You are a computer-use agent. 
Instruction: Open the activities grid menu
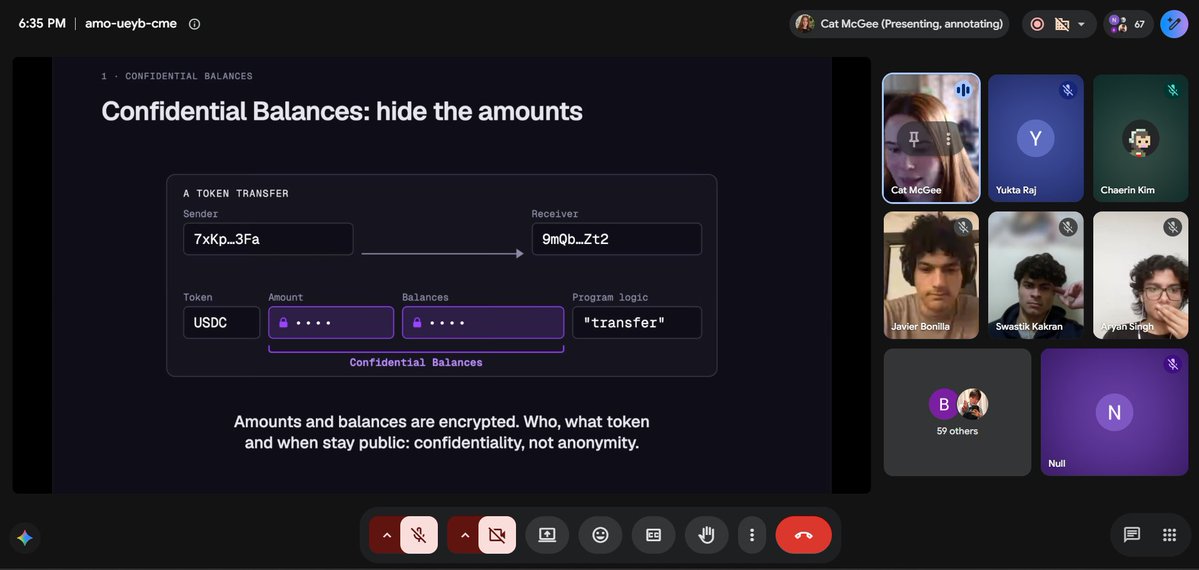tap(1169, 535)
